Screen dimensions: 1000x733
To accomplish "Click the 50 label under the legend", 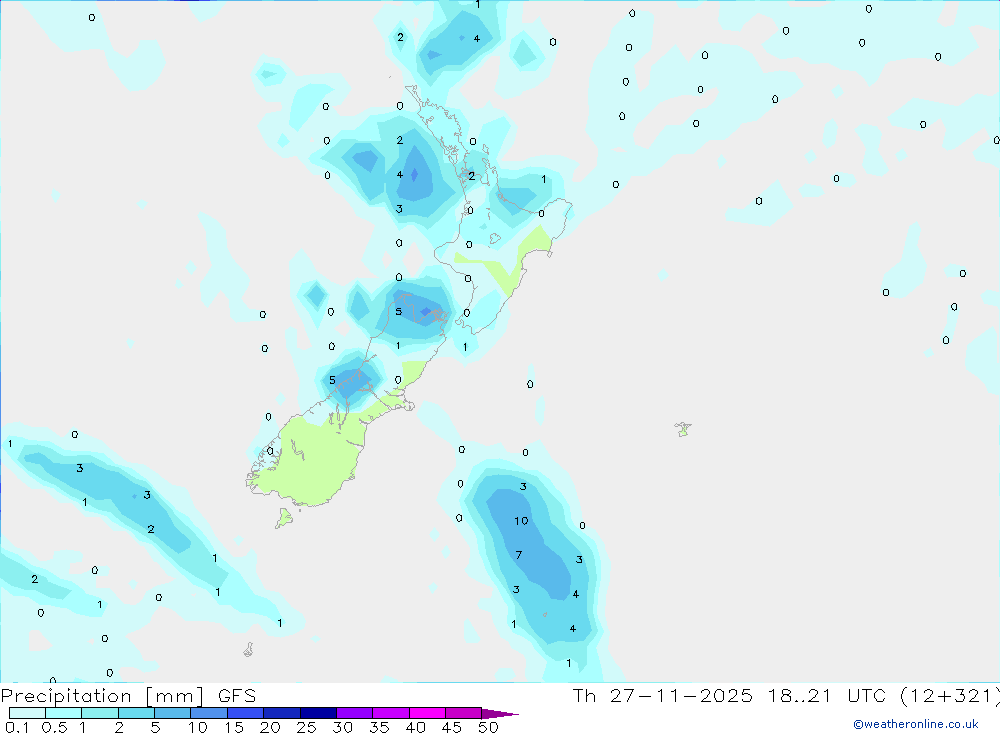I will coord(488,727).
